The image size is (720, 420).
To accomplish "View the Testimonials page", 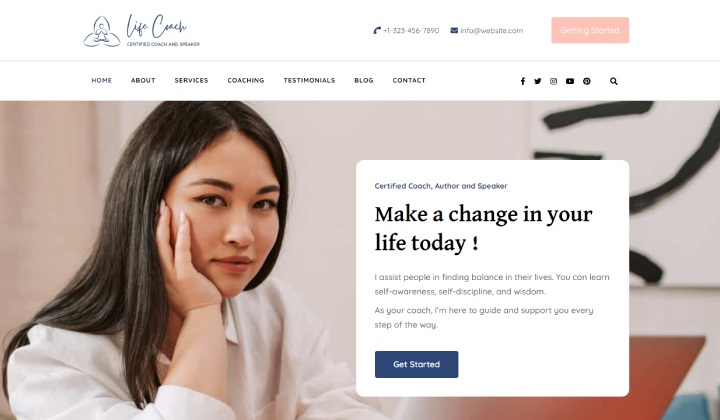I will (x=309, y=80).
